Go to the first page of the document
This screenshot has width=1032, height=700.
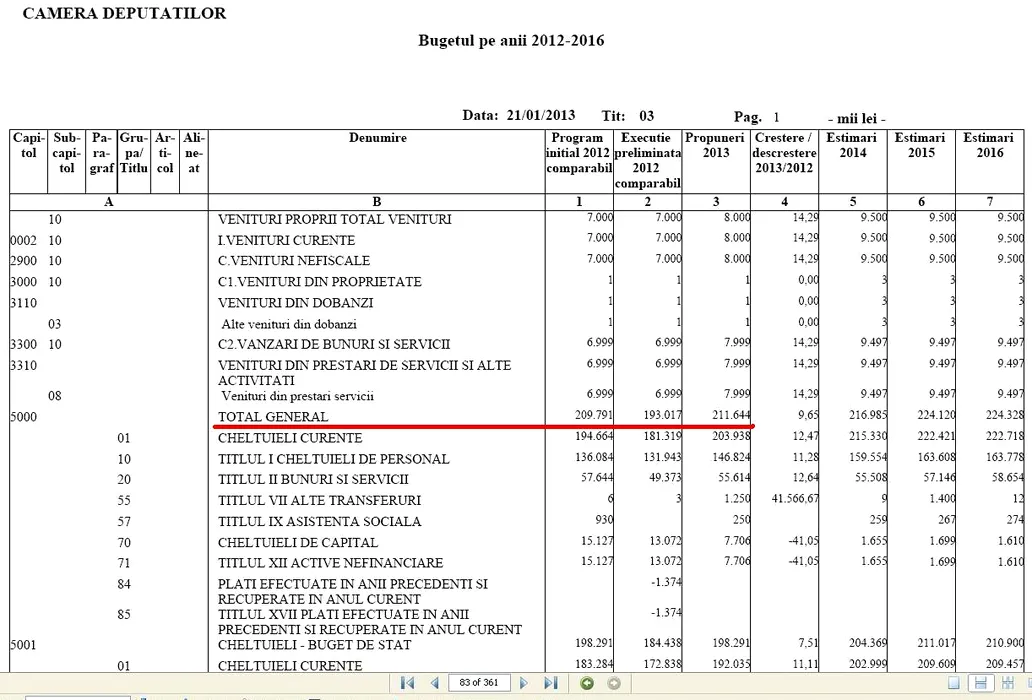407,683
